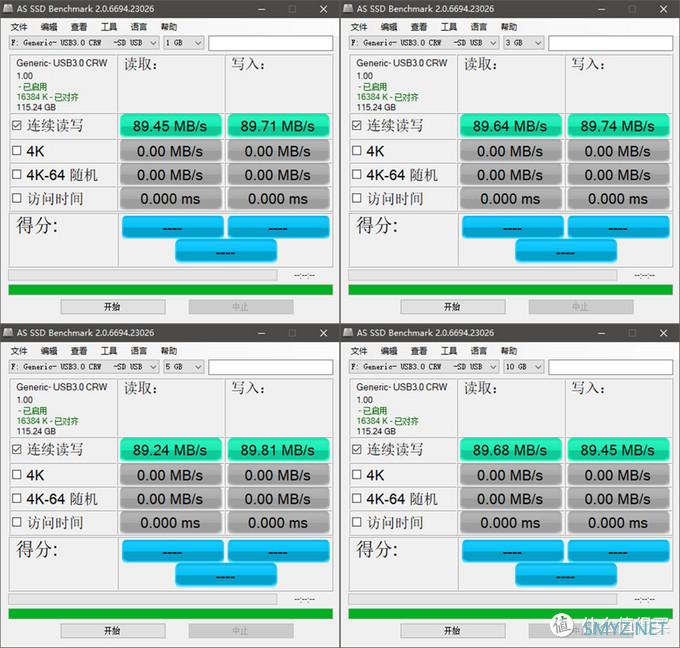Check 访问时间 in the 5 GB window
The width and height of the screenshot is (680, 648).
(x=16, y=522)
